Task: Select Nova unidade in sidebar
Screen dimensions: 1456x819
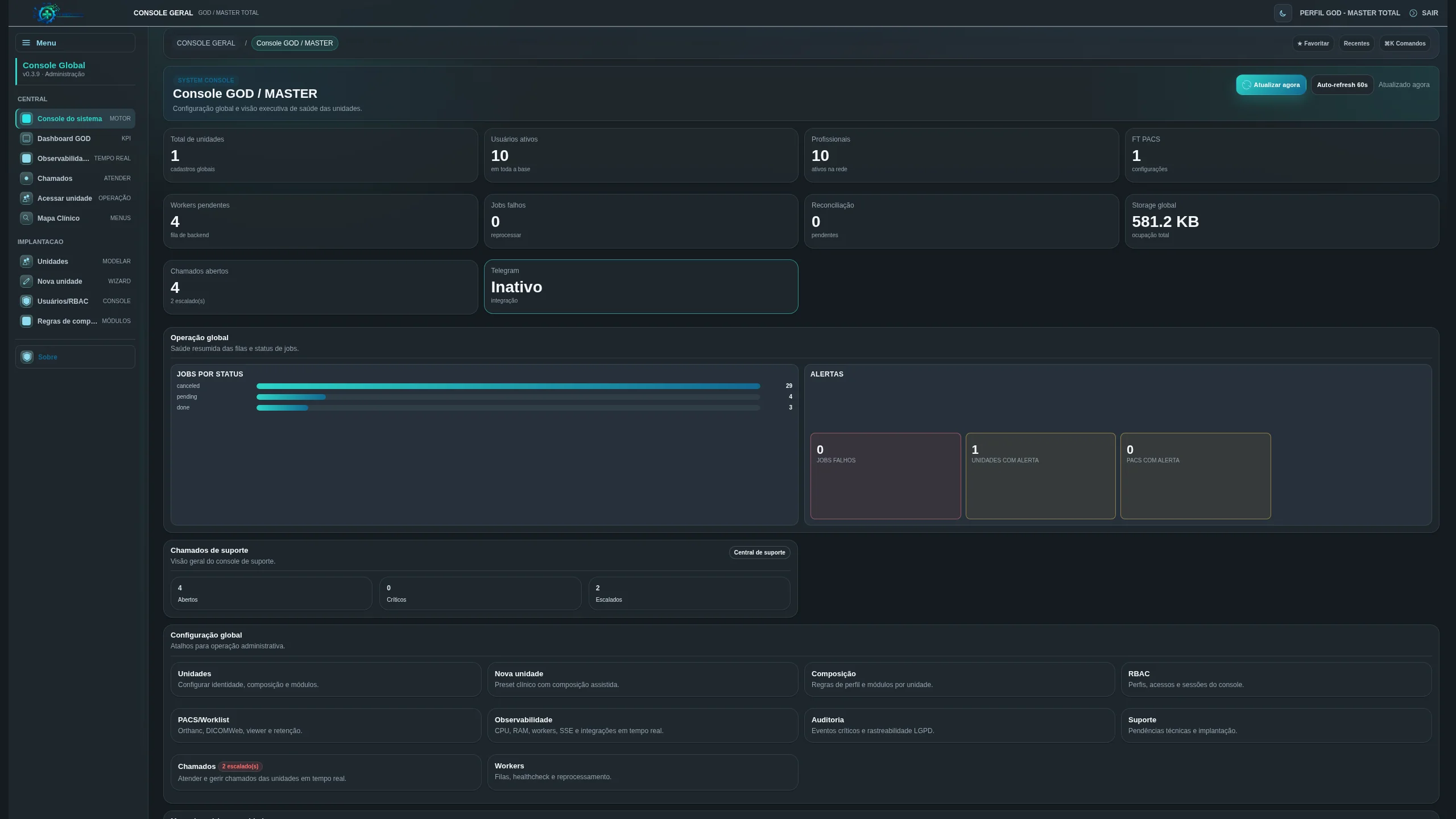Action: [75, 282]
